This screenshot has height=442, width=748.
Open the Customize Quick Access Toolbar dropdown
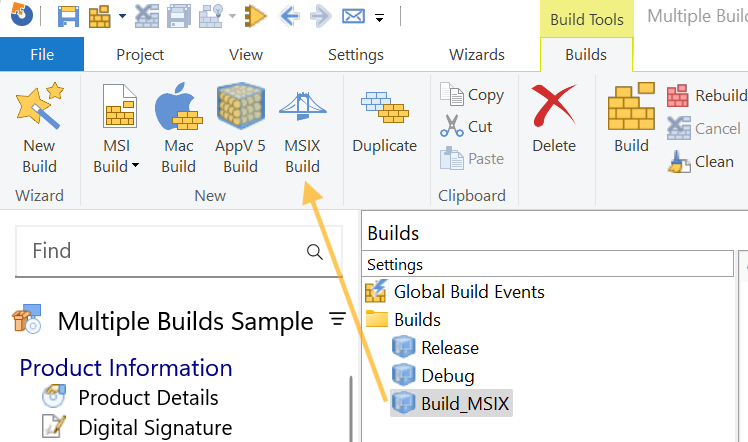380,19
